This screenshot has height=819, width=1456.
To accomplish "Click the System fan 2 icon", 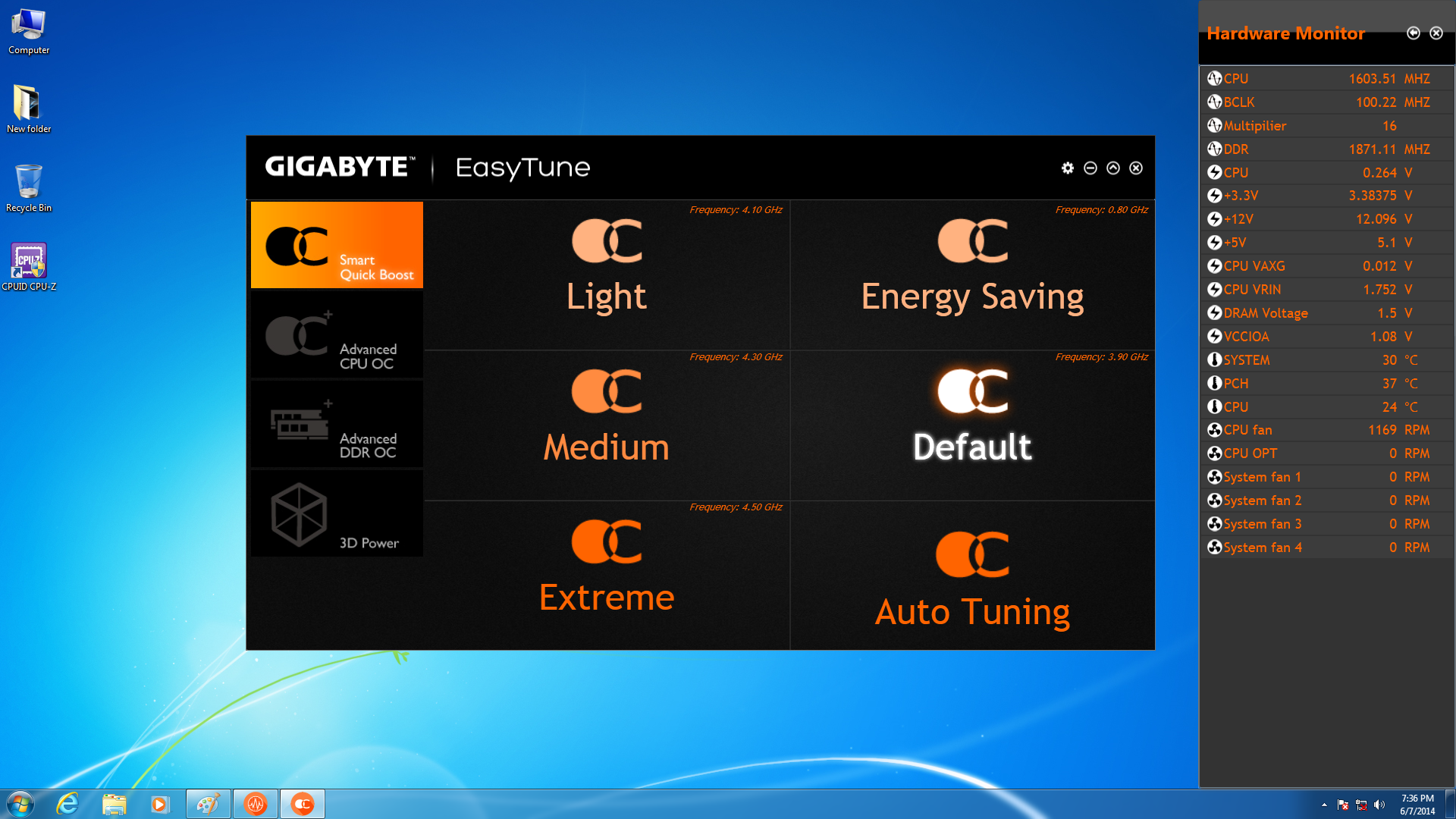I will coord(1214,500).
